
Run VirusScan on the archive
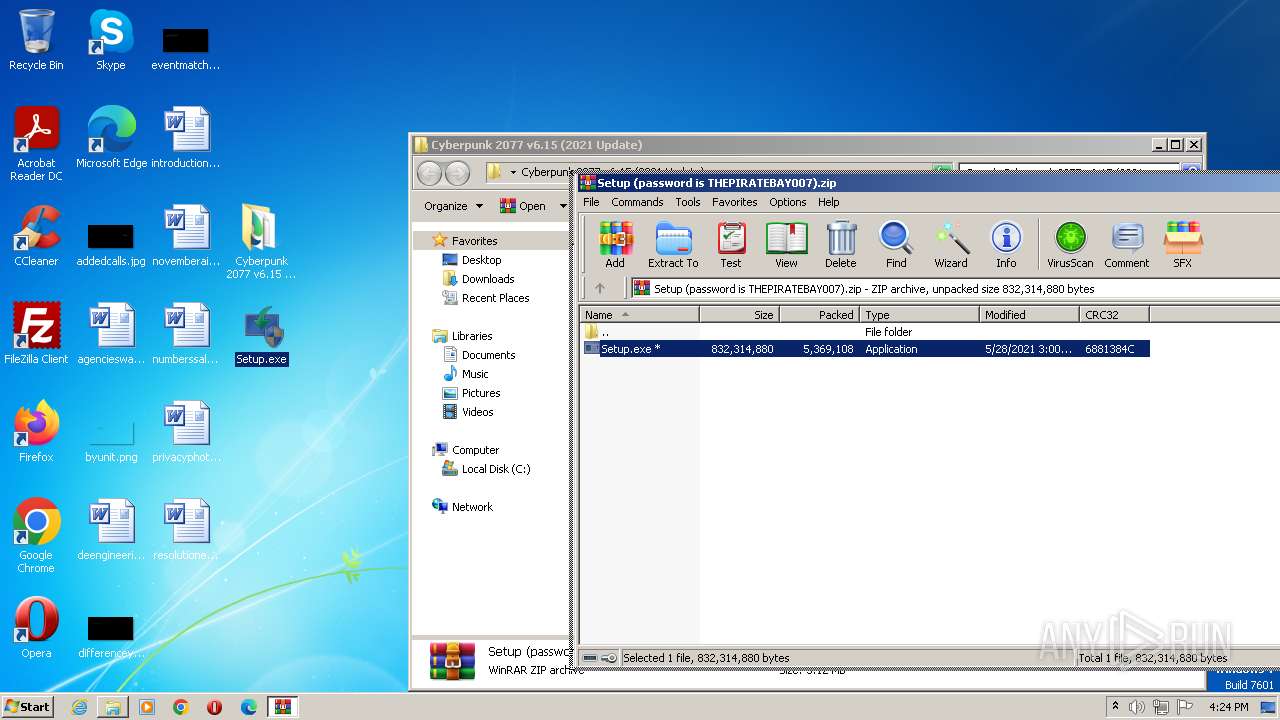pyautogui.click(x=1070, y=245)
